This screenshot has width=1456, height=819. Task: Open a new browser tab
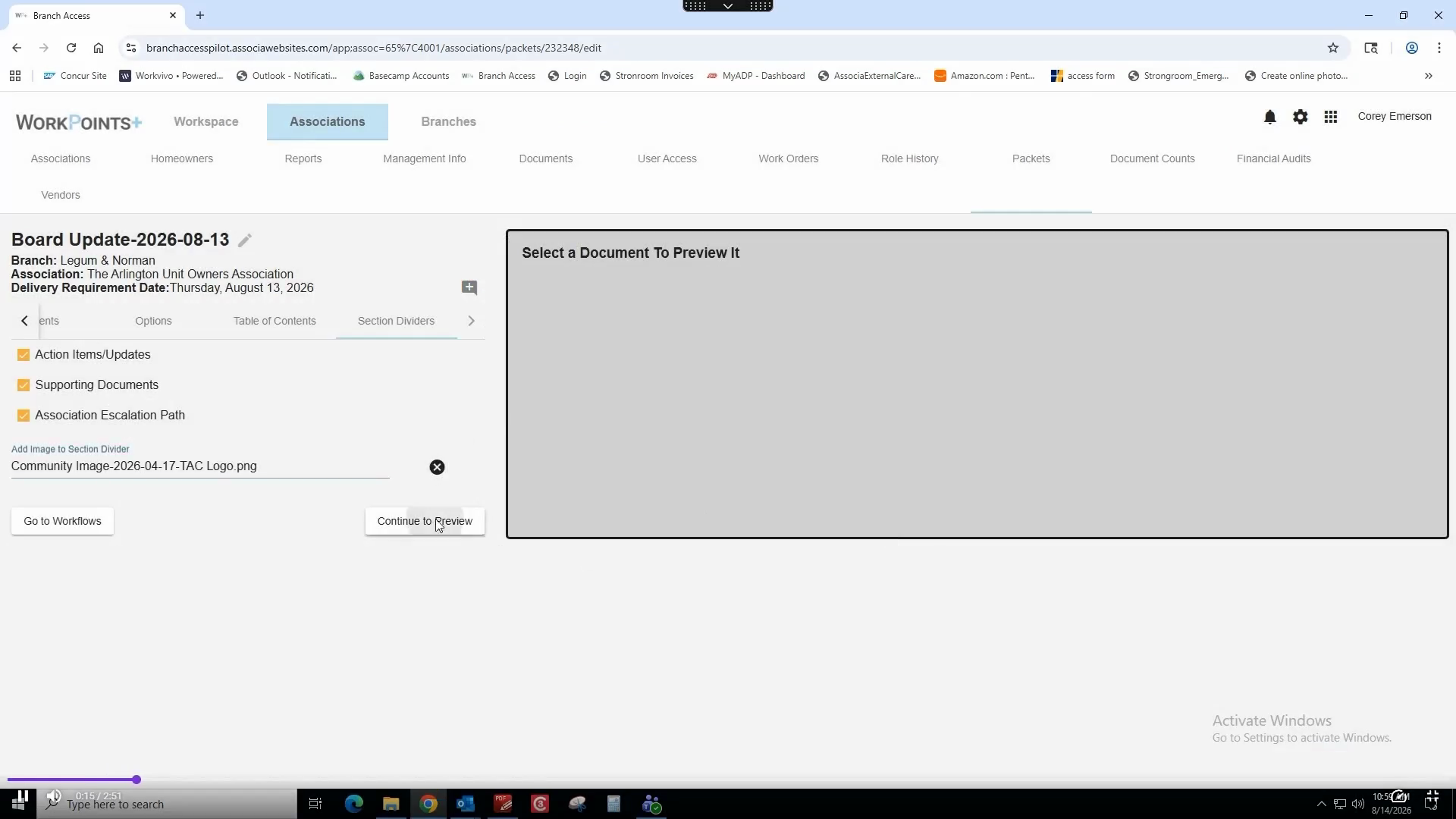pos(200,15)
